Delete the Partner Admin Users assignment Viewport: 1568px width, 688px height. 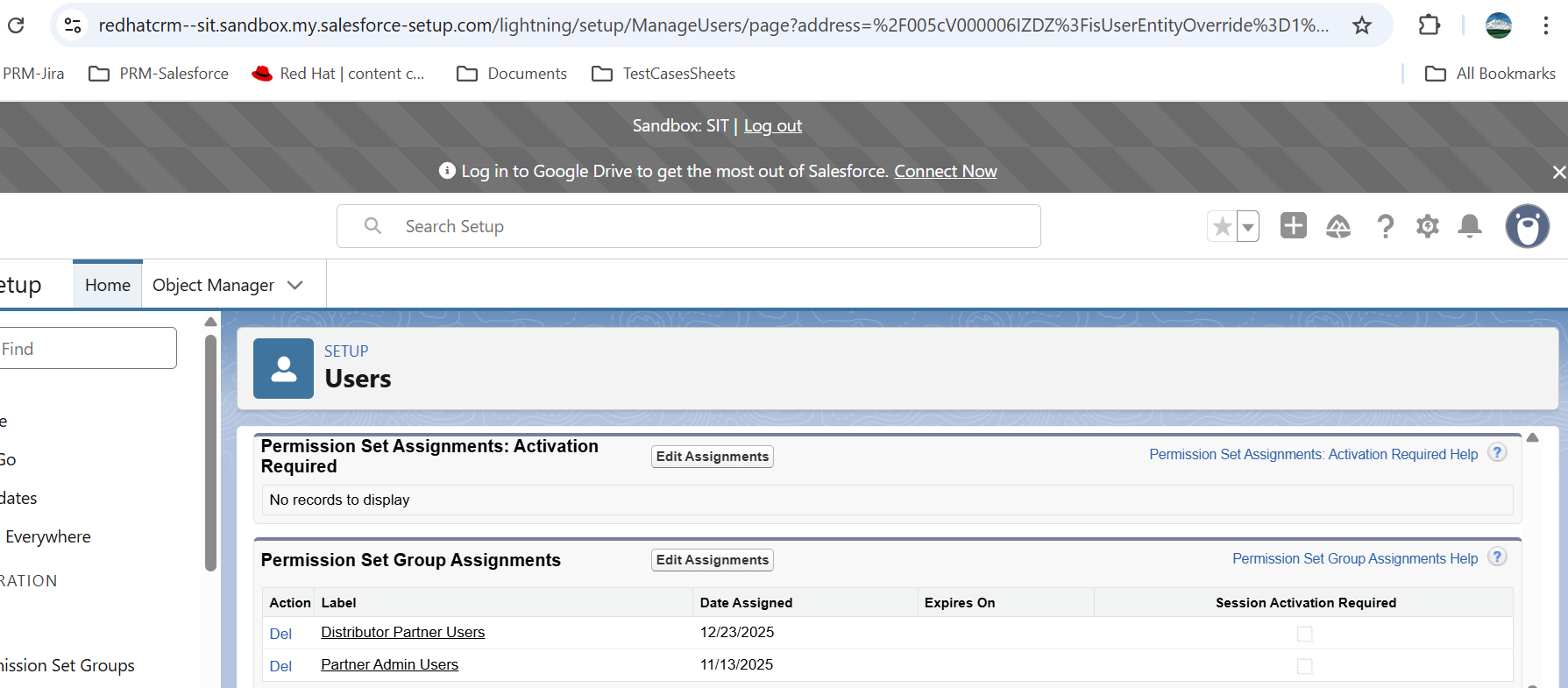click(x=280, y=666)
